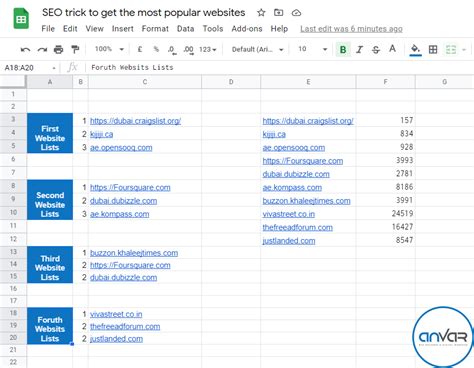Open buzzon.khaleejtimes.com link in column E
474x368 pixels.
click(x=306, y=201)
